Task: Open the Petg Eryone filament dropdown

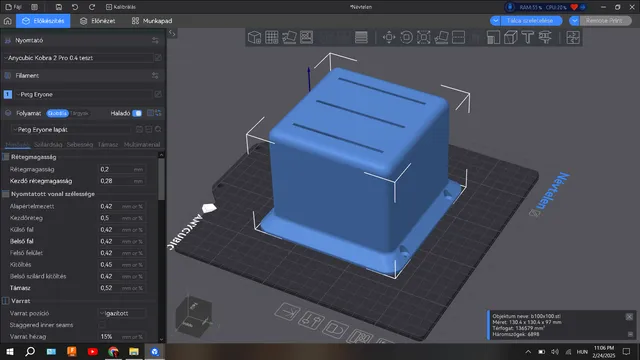Action: pyautogui.click(x=84, y=94)
